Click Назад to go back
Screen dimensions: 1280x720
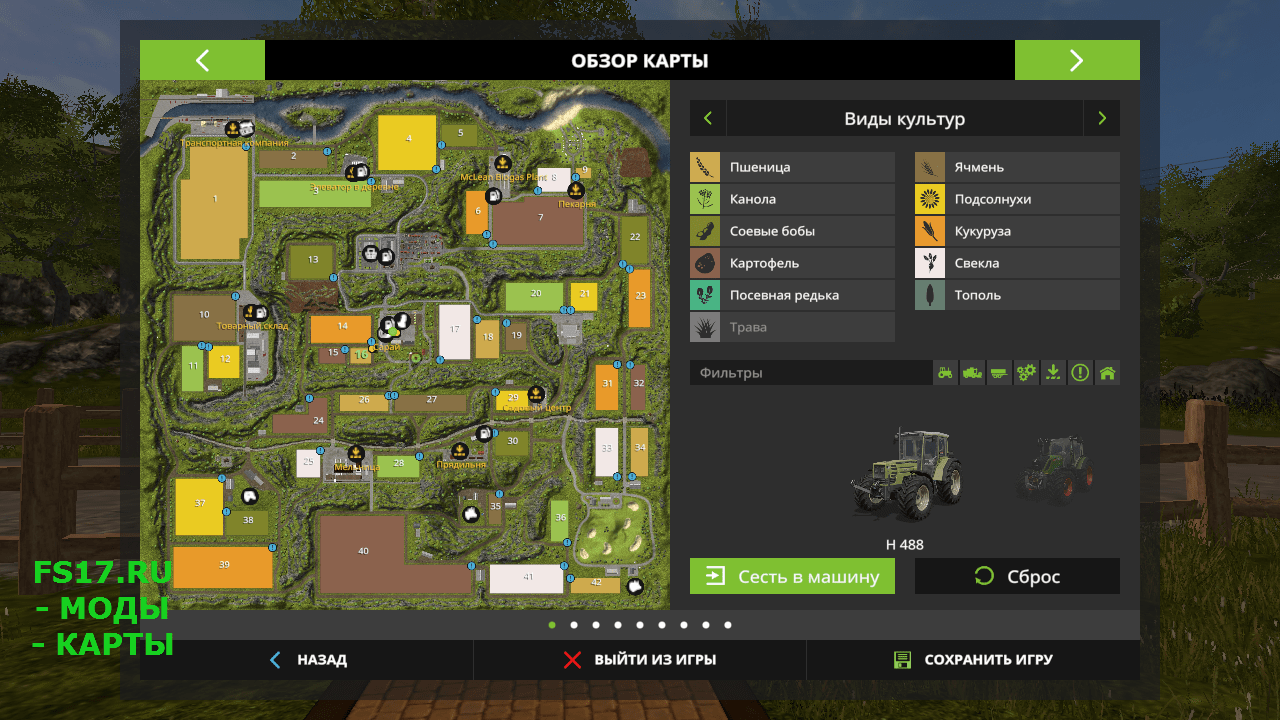307,660
